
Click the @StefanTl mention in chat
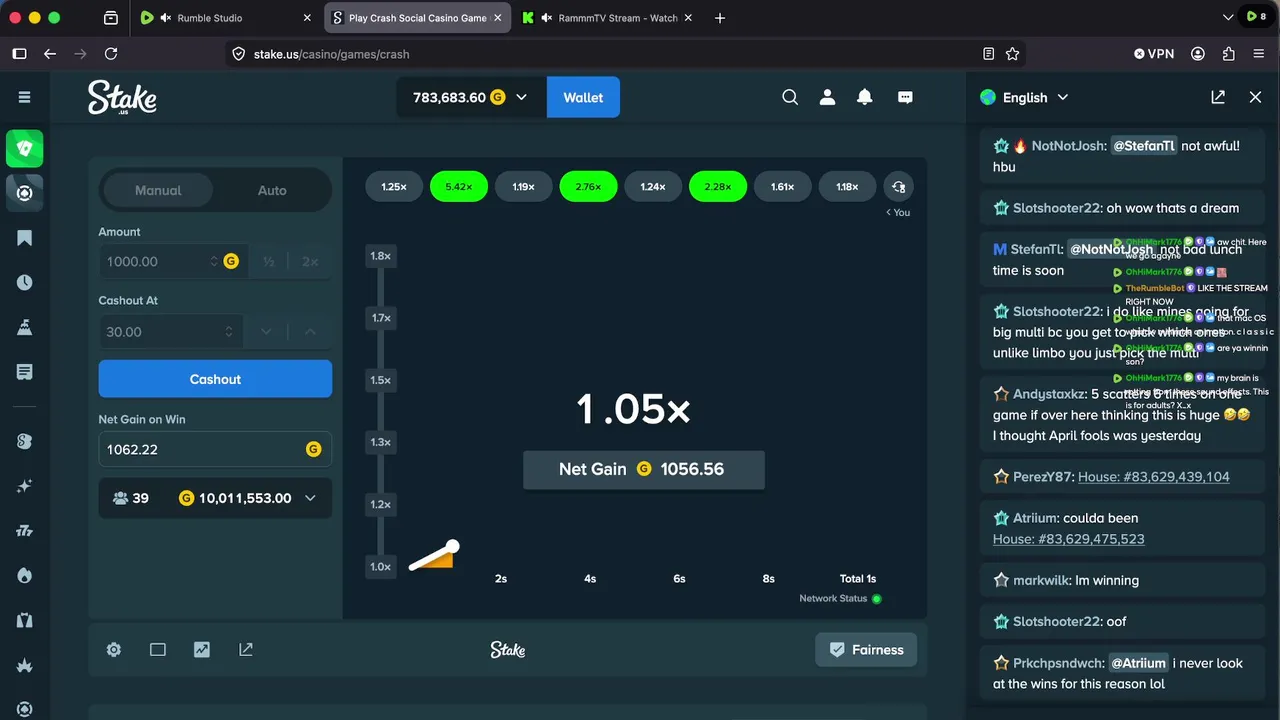tap(1144, 146)
